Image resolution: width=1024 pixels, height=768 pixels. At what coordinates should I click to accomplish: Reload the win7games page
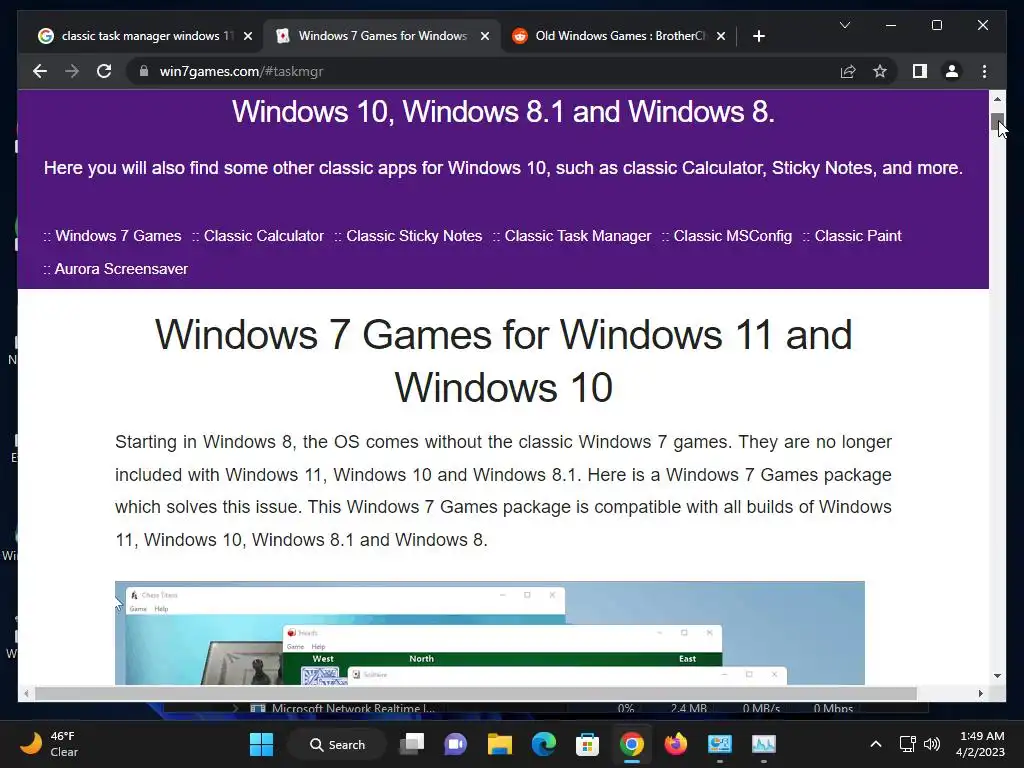104,71
